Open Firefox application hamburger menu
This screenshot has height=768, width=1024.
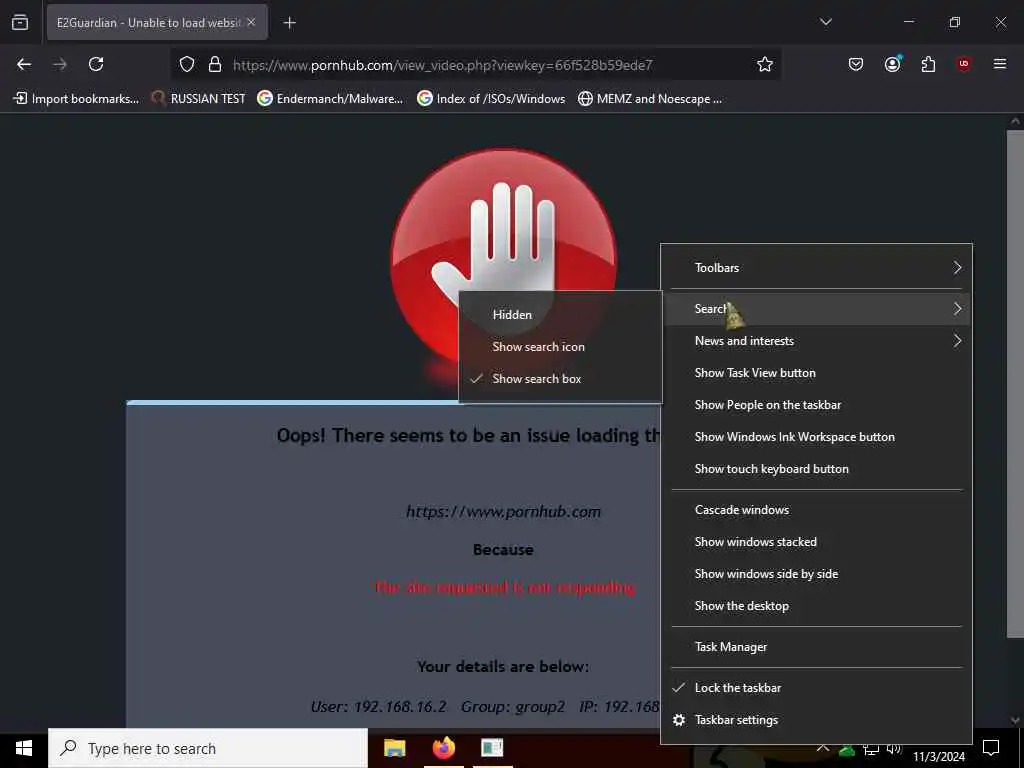click(1000, 64)
